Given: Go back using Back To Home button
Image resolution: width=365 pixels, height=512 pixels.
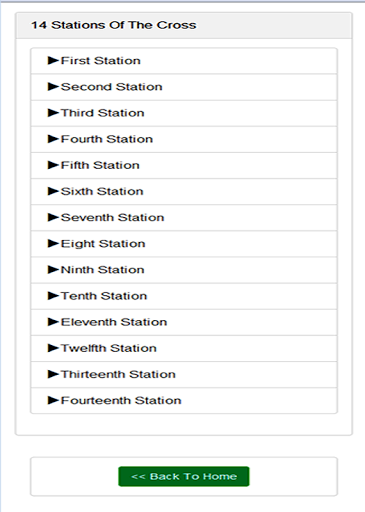Looking at the screenshot, I should click(184, 476).
